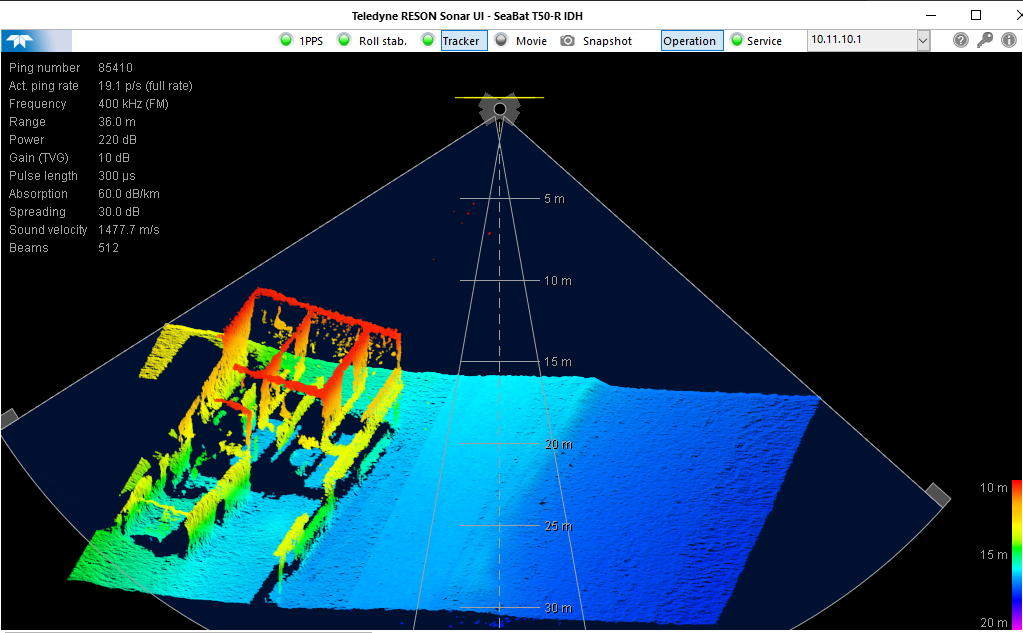Open the information icon at top right
Viewport: 1023px width, 633px height.
pos(1008,41)
